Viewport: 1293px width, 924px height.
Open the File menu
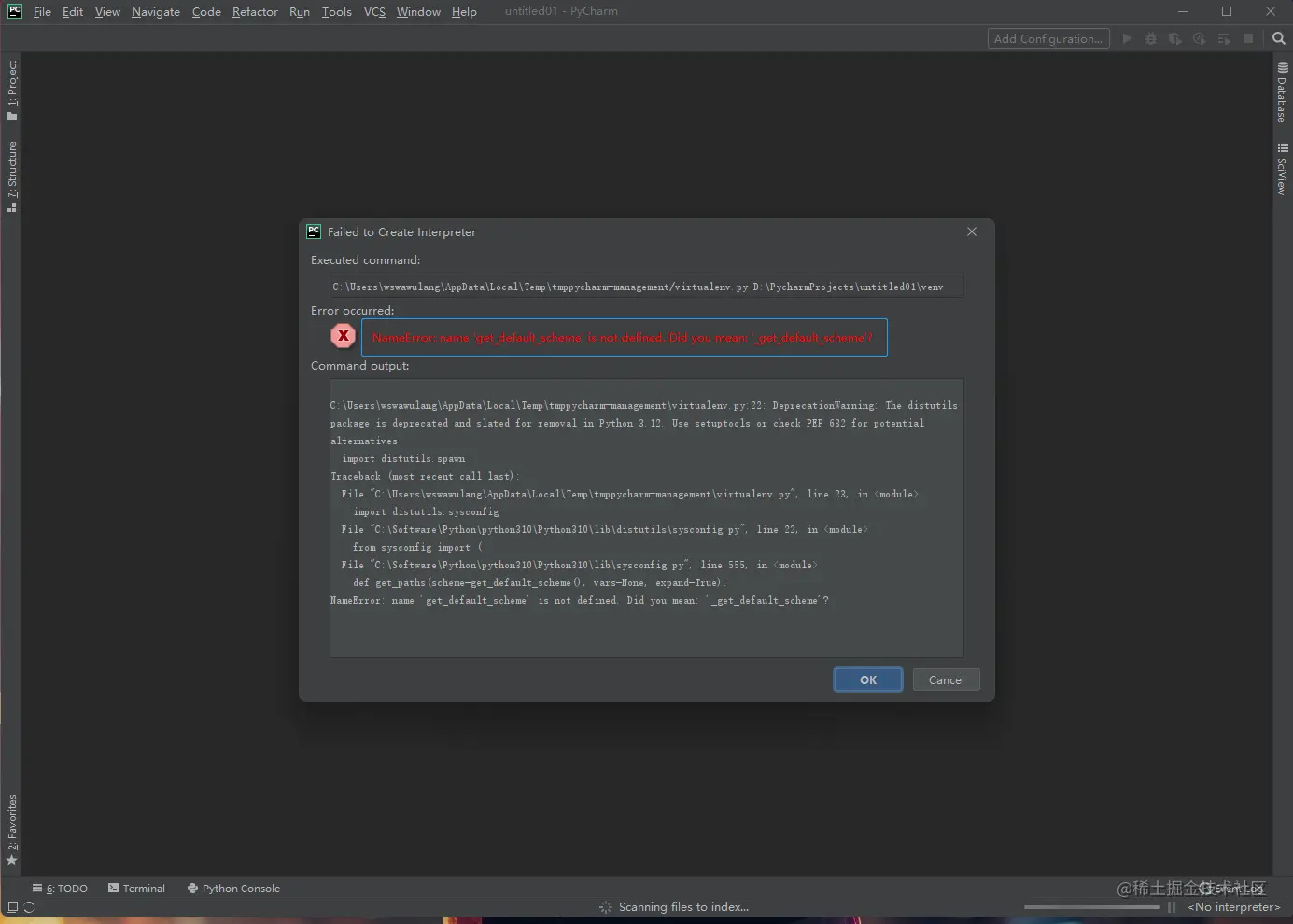pos(42,11)
